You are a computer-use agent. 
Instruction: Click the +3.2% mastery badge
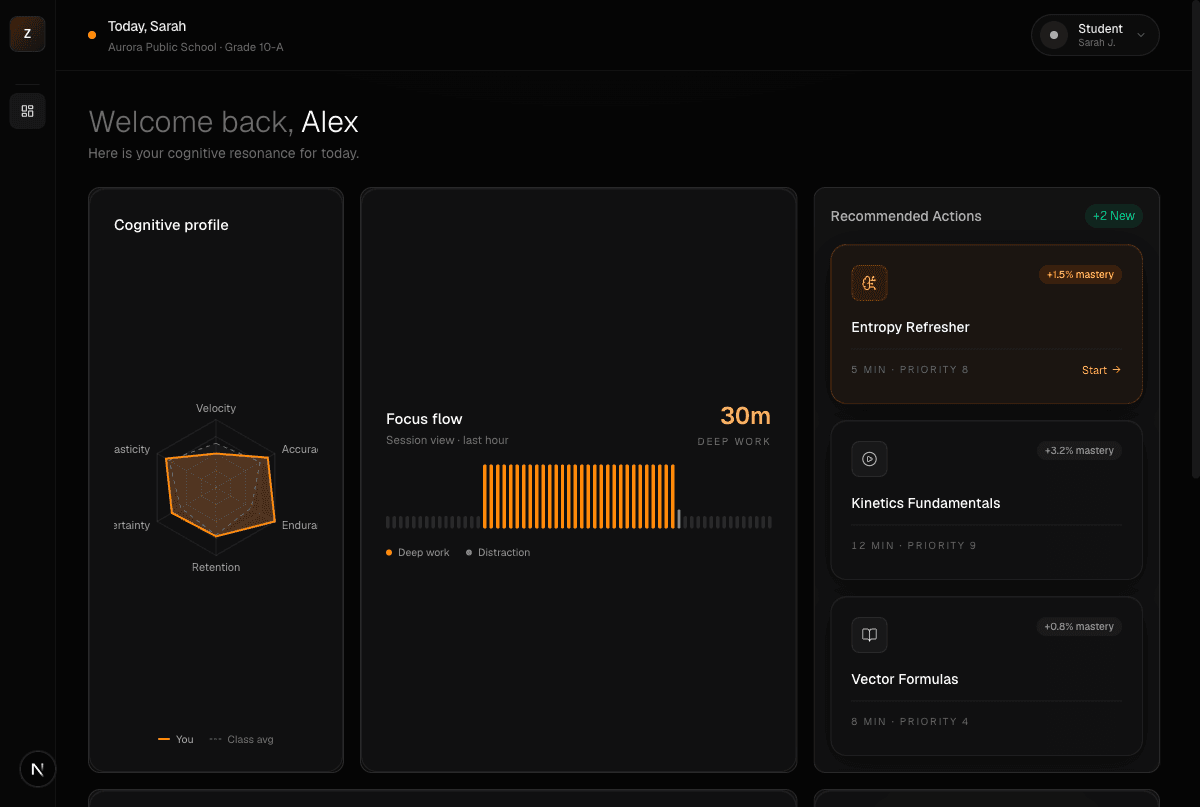tap(1079, 450)
